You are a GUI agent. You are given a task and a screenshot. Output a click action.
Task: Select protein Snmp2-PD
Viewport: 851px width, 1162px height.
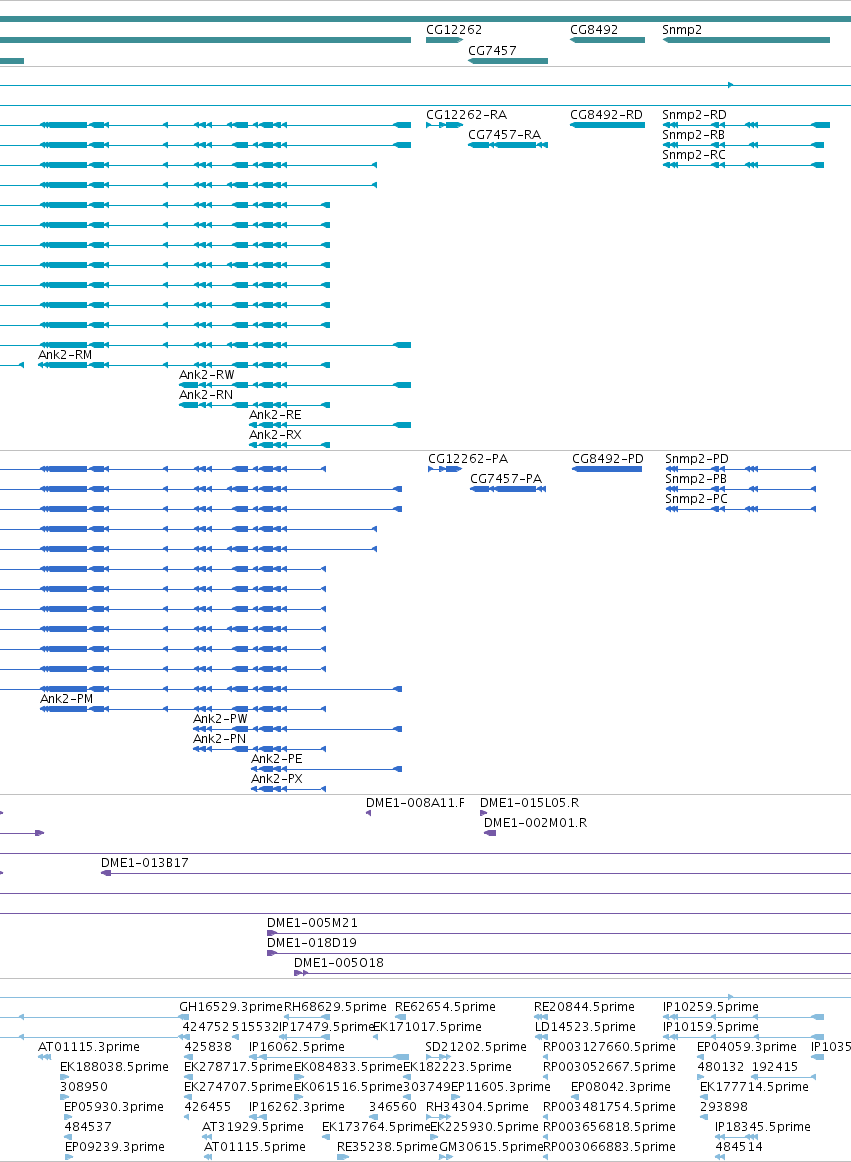click(697, 459)
